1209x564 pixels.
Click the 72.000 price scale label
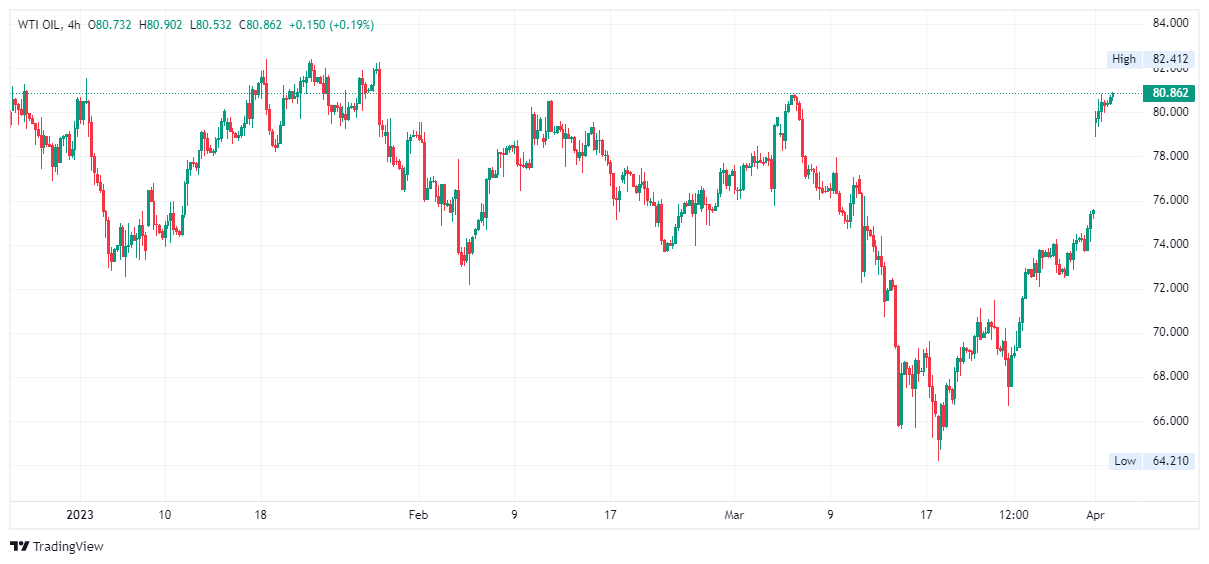1170,288
